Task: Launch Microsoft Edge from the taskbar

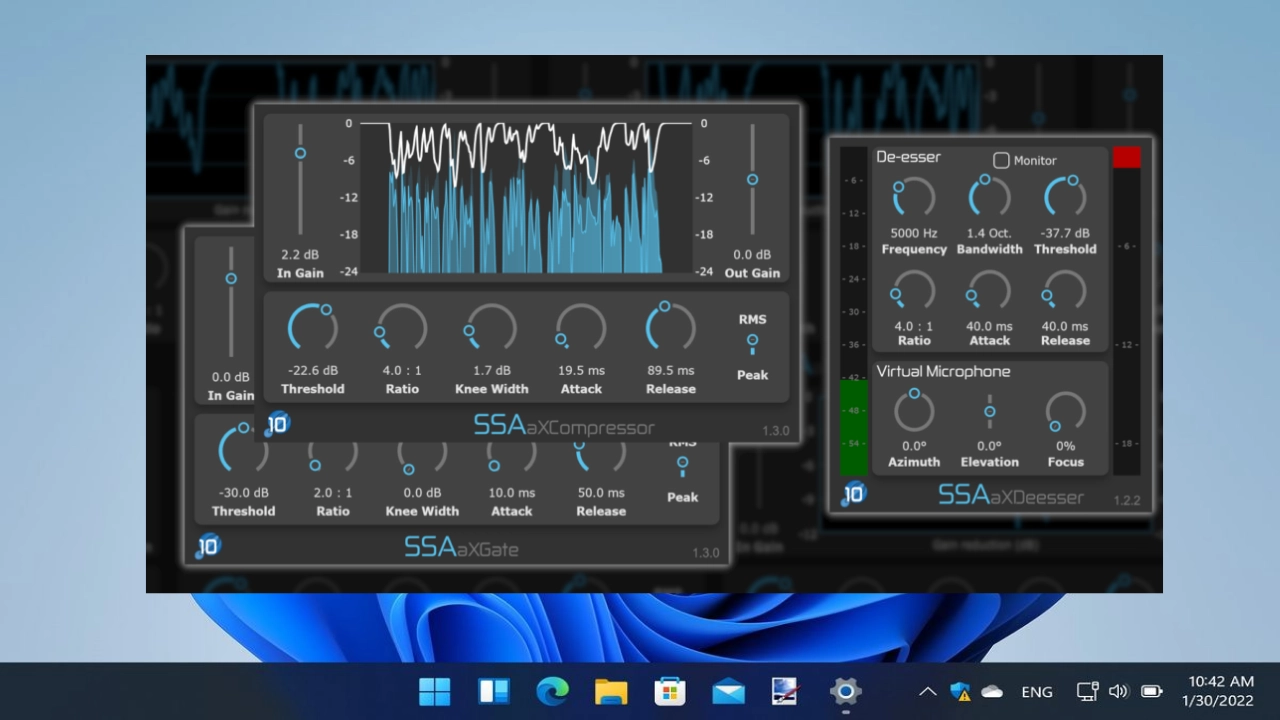Action: tap(552, 691)
